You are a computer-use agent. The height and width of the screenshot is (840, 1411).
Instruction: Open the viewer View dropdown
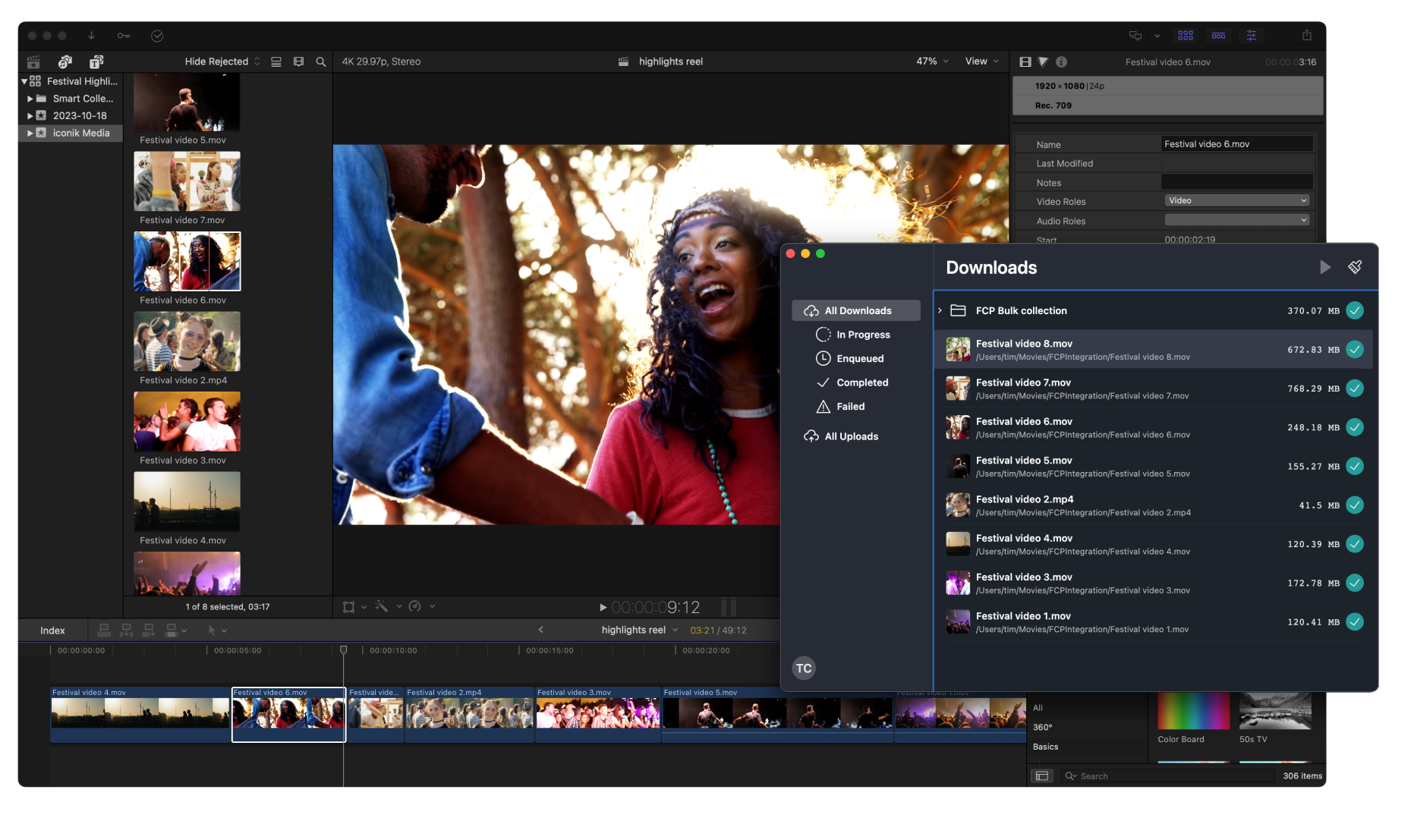click(981, 61)
